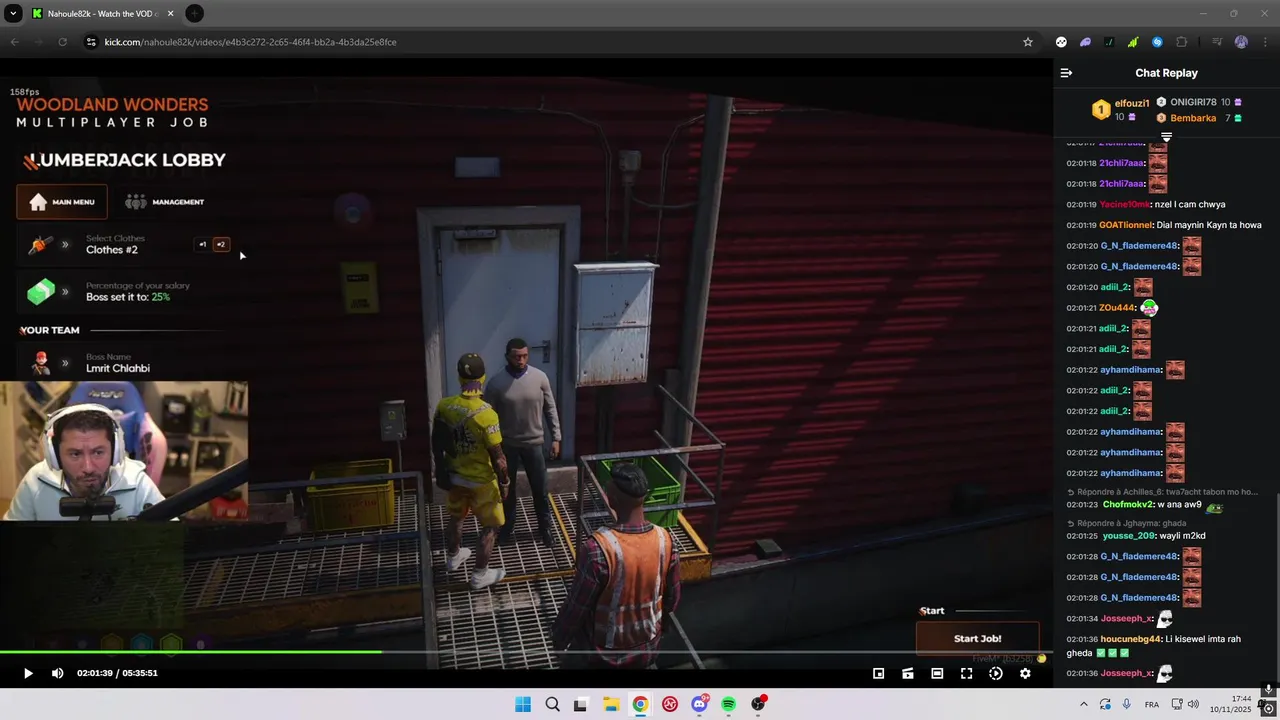
Task: Open a new Chrome tab
Action: click(194, 13)
